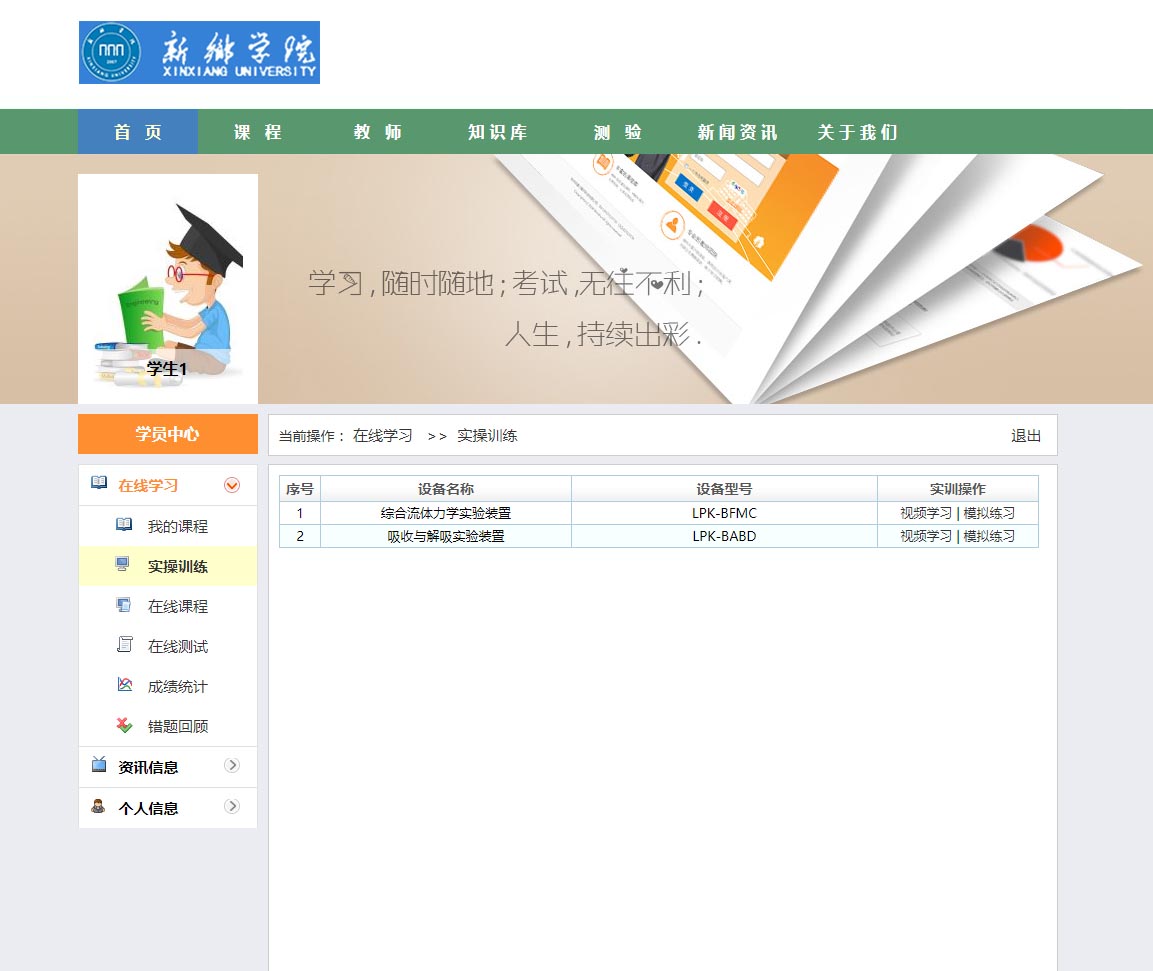Start 模拟练习 for 吸收与解吸实验装置

pyautogui.click(x=989, y=536)
